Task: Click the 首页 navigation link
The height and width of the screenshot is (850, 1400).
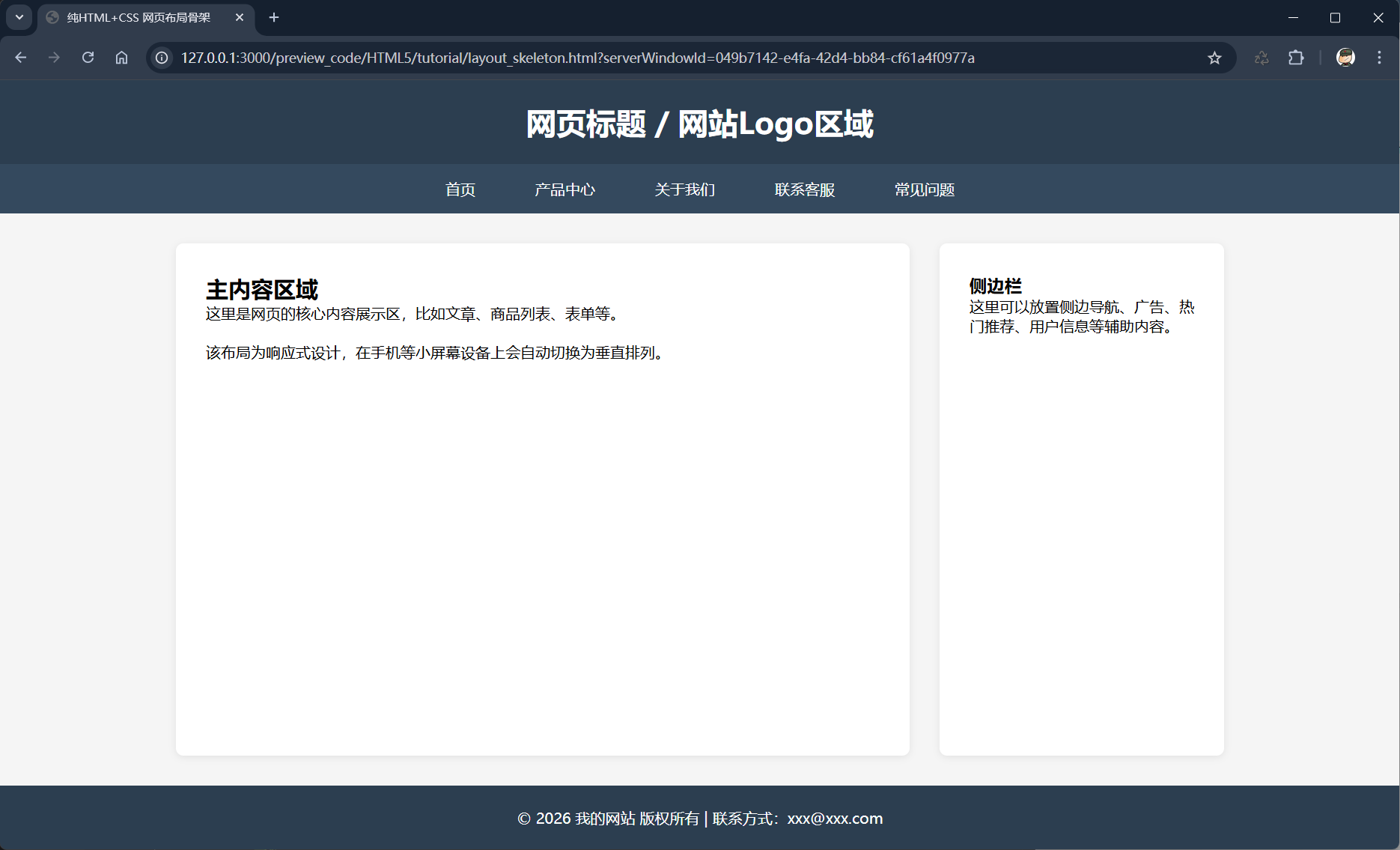Action: click(460, 189)
